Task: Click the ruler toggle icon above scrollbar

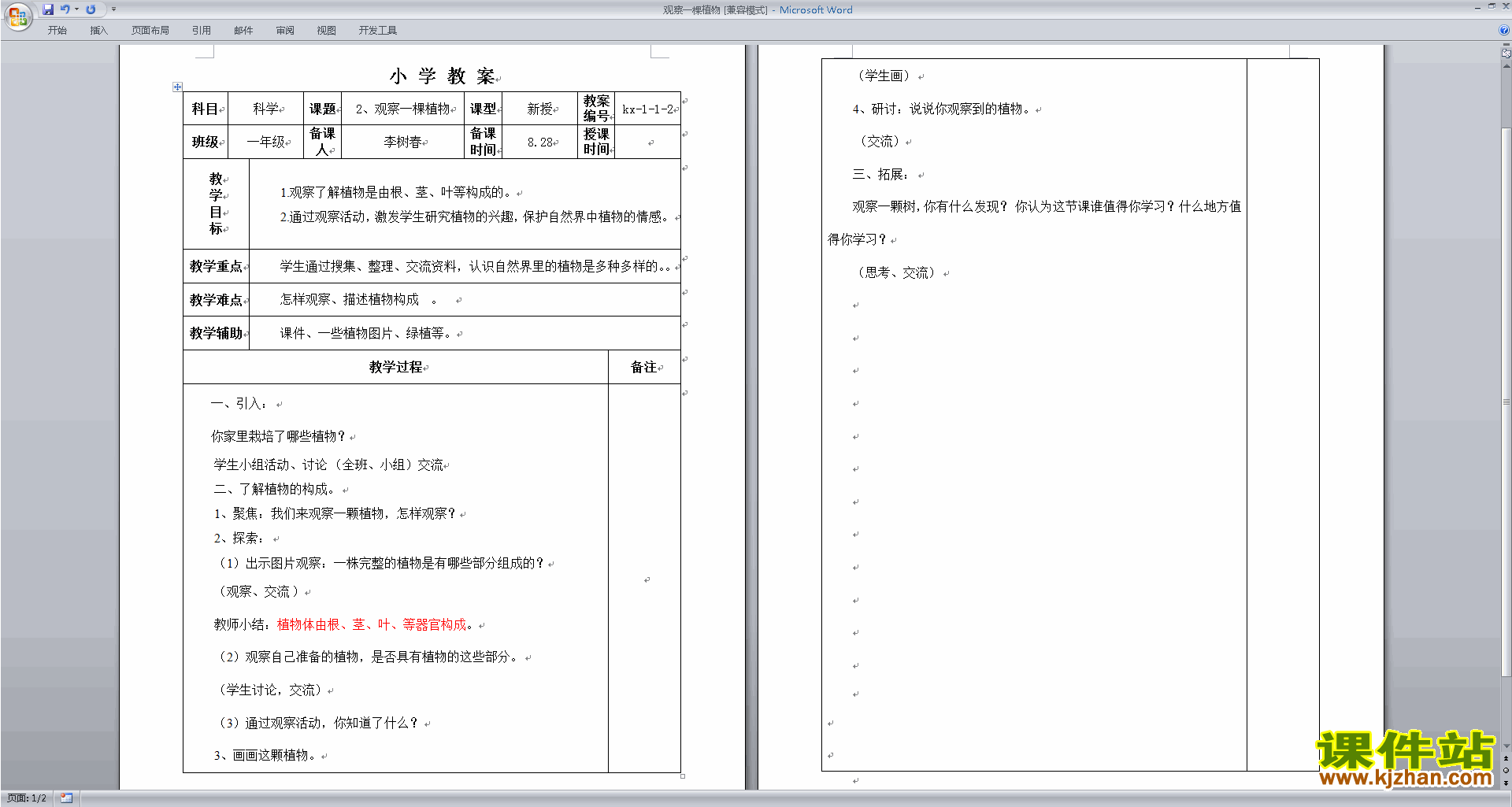Action: pyautogui.click(x=1506, y=54)
